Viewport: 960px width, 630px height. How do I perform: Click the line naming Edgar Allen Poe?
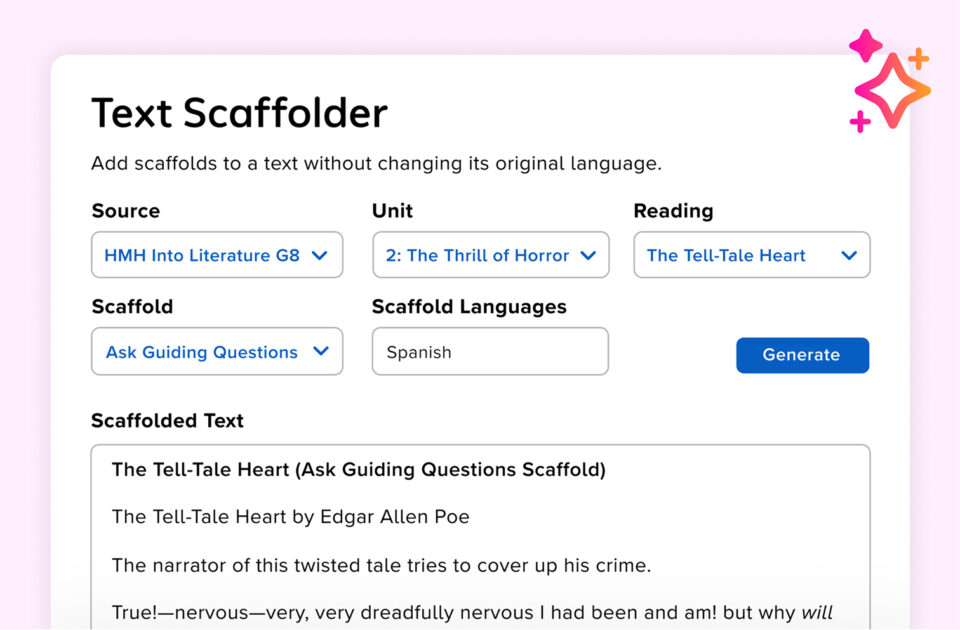pos(290,517)
